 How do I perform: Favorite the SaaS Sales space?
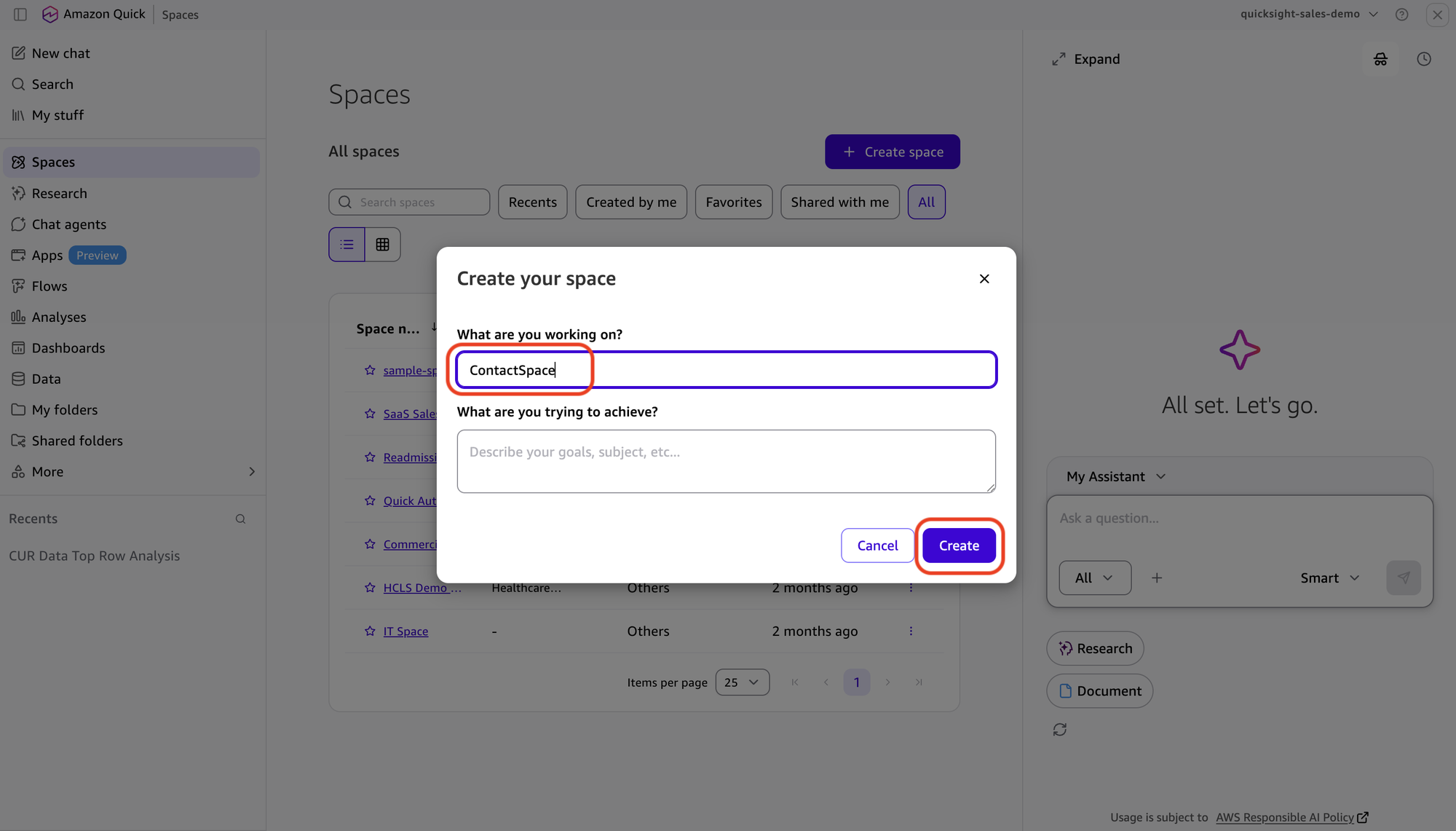pyautogui.click(x=370, y=414)
